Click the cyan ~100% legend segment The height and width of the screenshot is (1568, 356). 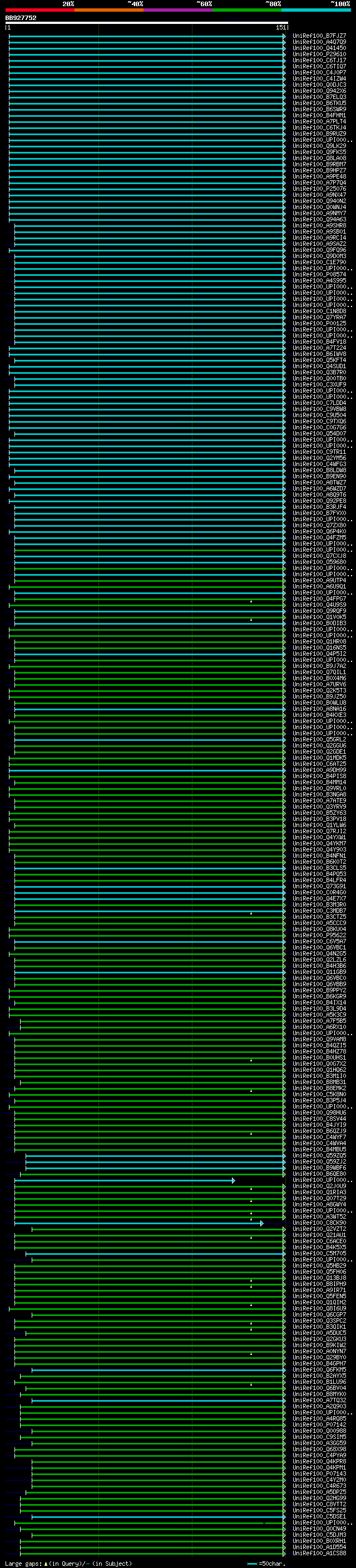pyautogui.click(x=316, y=10)
